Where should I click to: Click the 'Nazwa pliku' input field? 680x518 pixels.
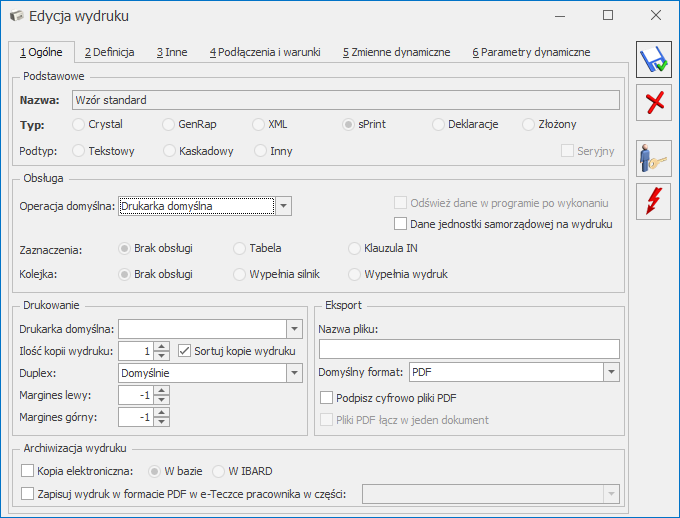coord(469,349)
